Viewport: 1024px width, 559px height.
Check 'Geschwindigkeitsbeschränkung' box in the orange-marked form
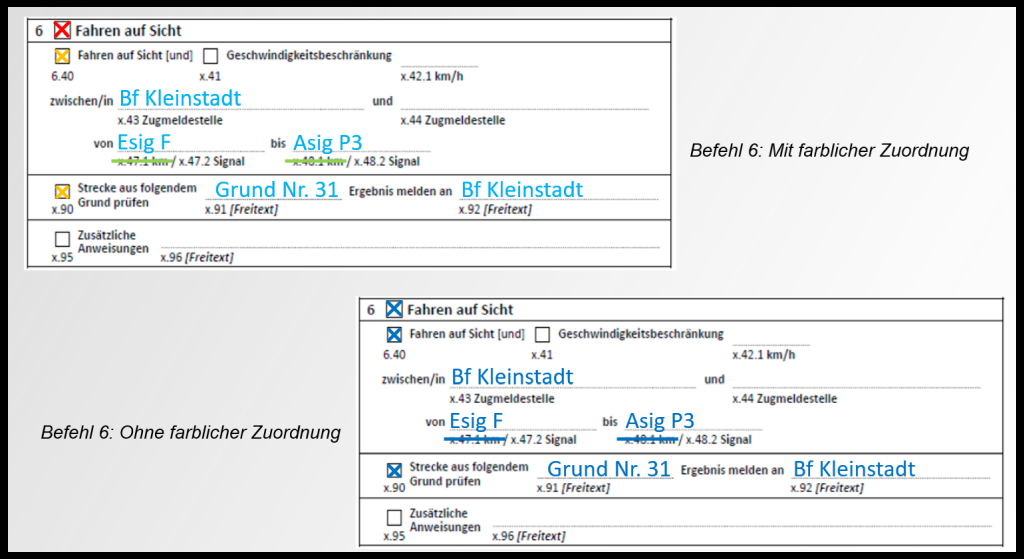pyautogui.click(x=211, y=57)
